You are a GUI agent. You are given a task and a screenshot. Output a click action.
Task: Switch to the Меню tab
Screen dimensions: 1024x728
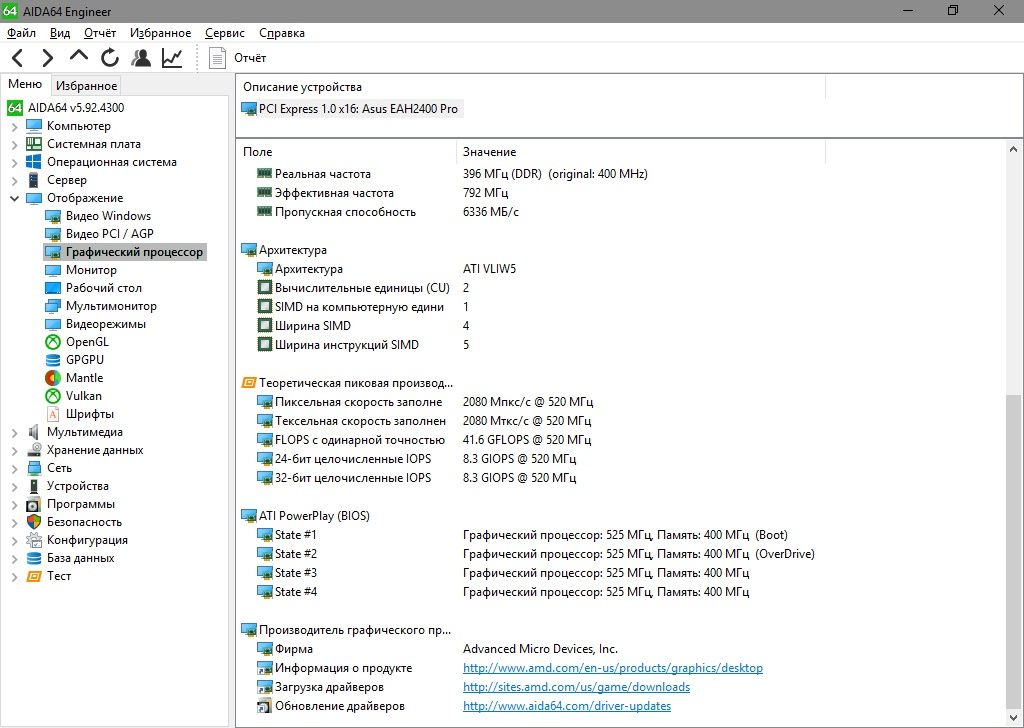[25, 84]
